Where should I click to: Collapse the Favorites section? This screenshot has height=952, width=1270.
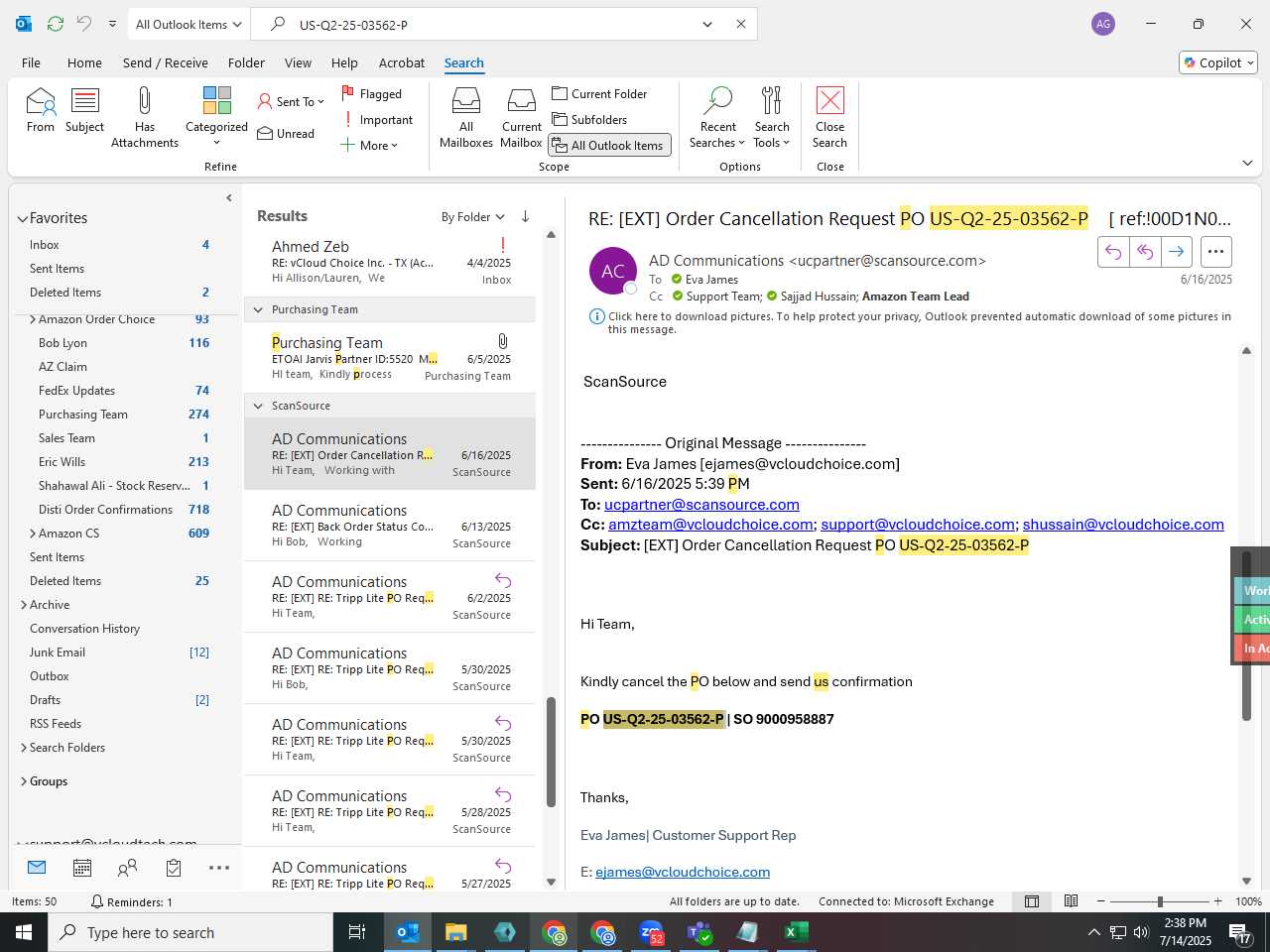22,218
